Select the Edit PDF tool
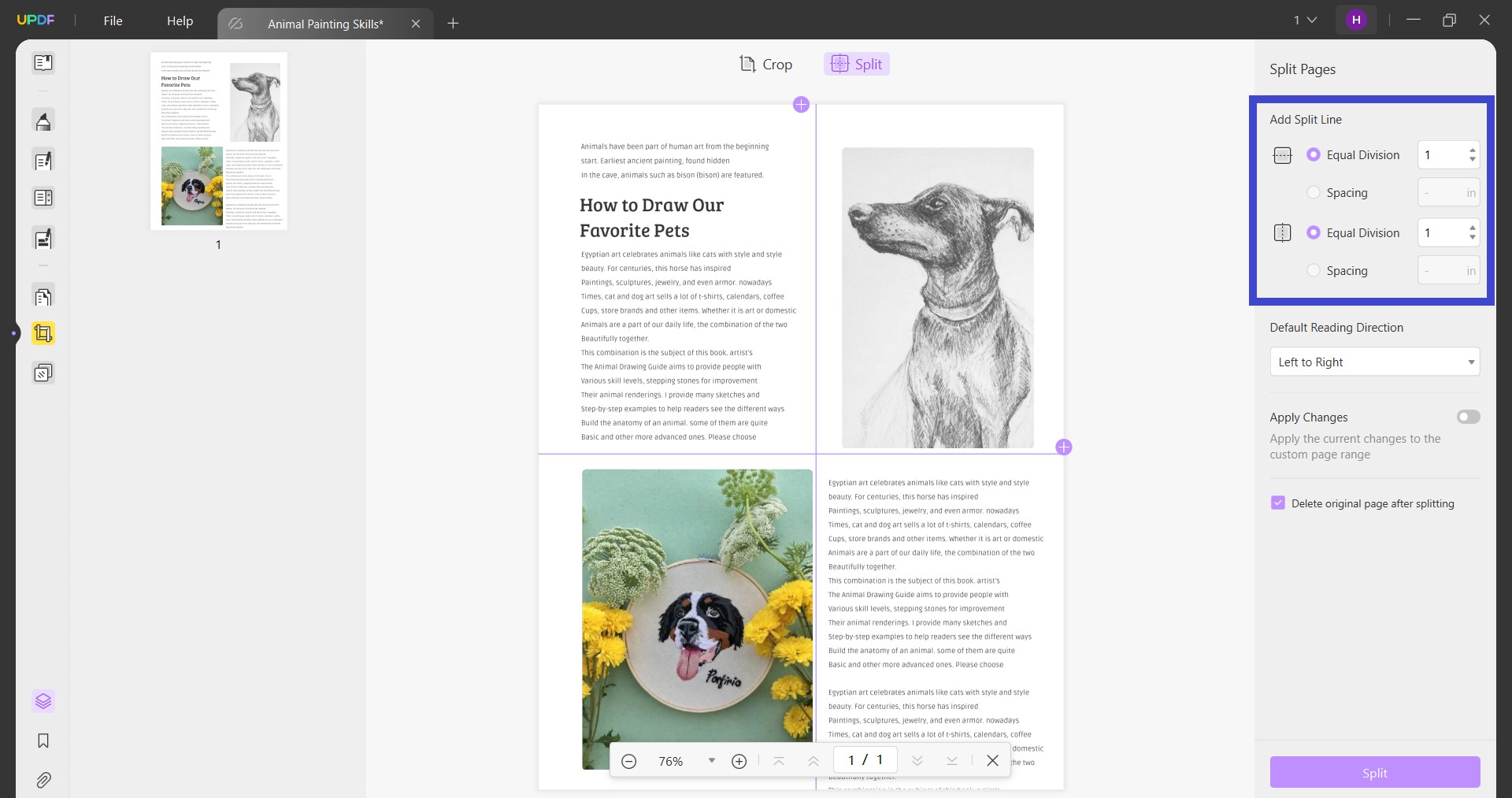Screen dimensions: 1512x798 [x=43, y=160]
